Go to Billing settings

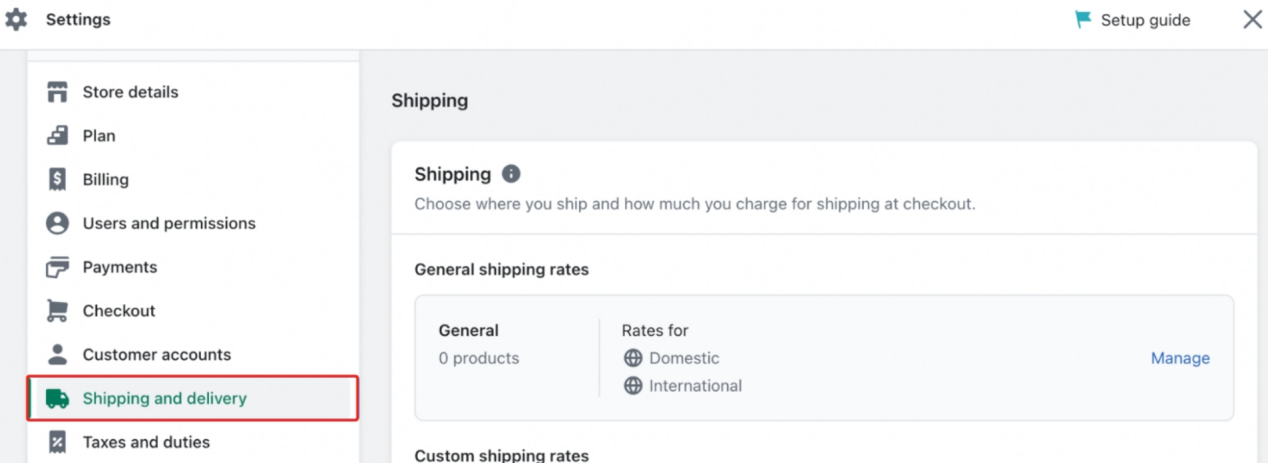click(x=105, y=180)
